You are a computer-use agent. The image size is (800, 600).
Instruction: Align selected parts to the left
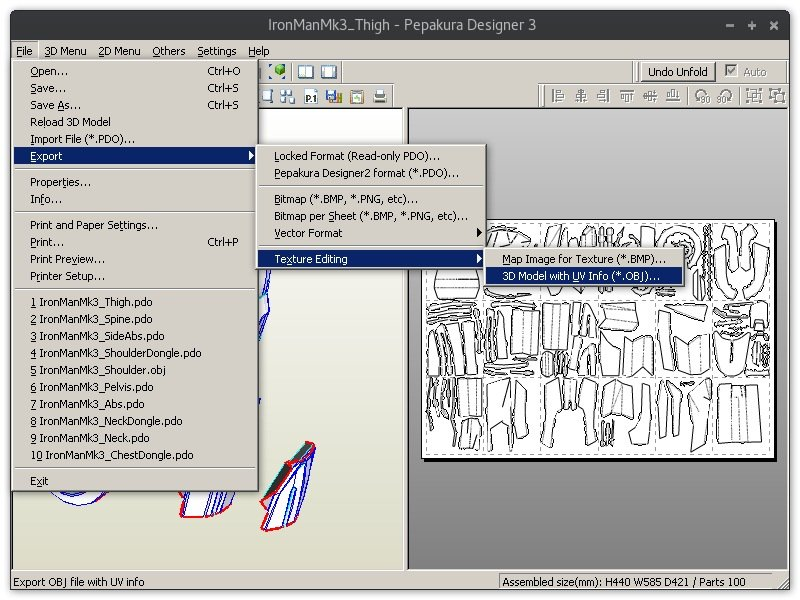click(x=558, y=96)
